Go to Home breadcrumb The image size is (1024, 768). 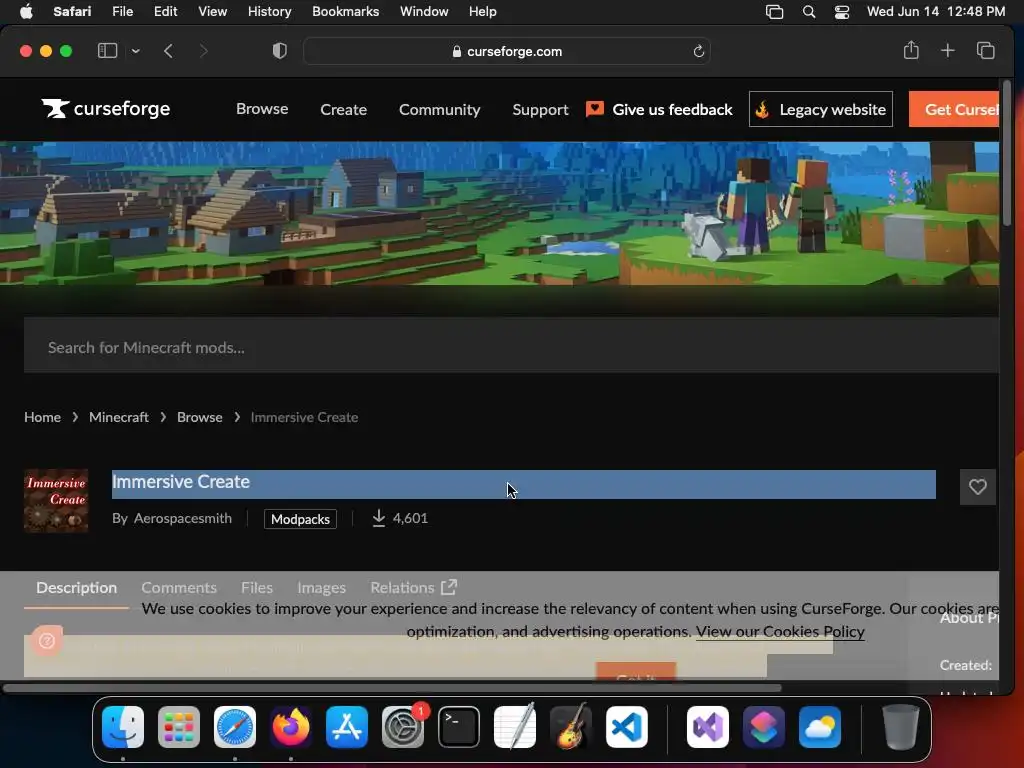point(42,417)
